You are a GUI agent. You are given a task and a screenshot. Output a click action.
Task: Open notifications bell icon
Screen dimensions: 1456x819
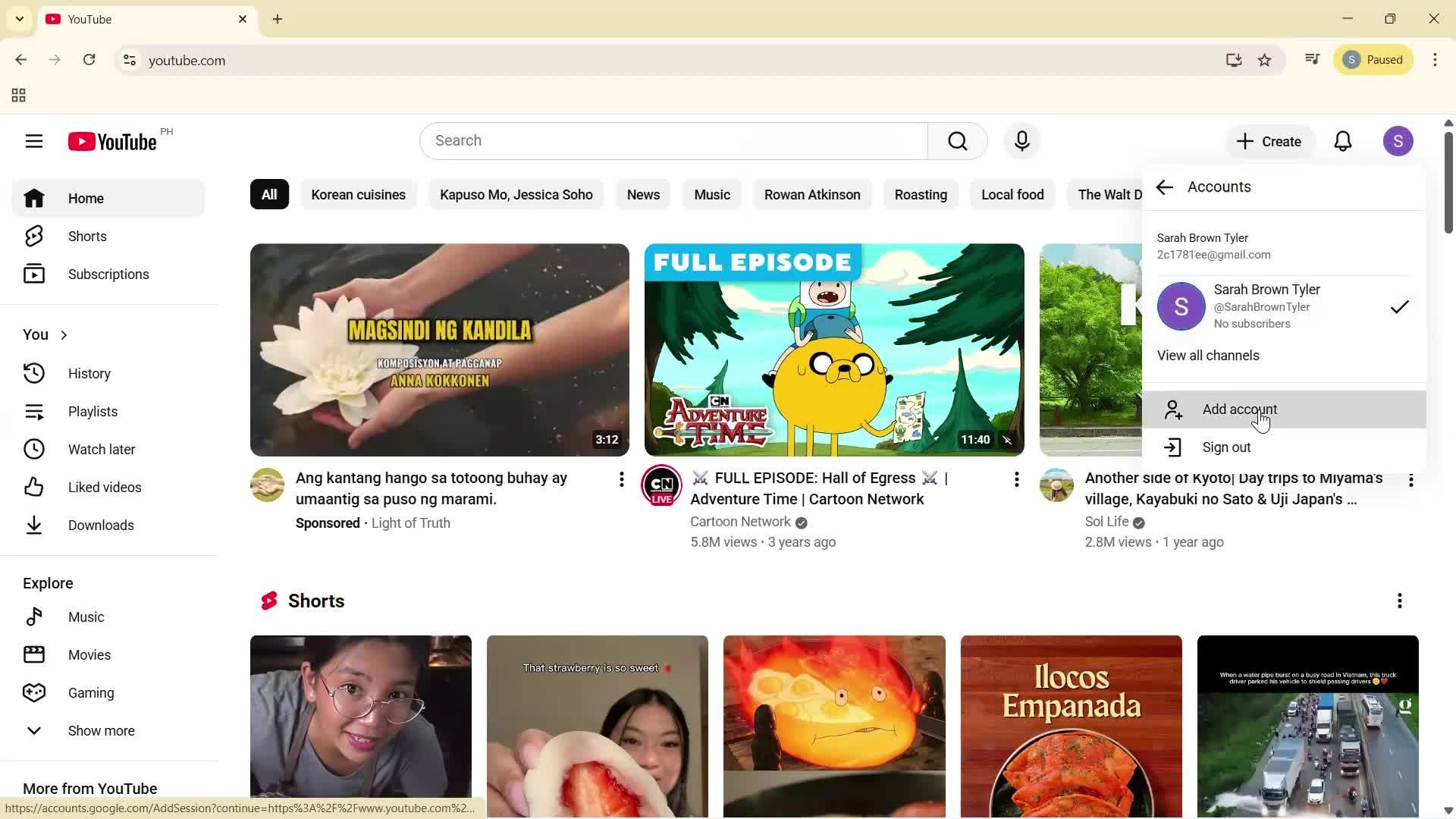[x=1343, y=141]
